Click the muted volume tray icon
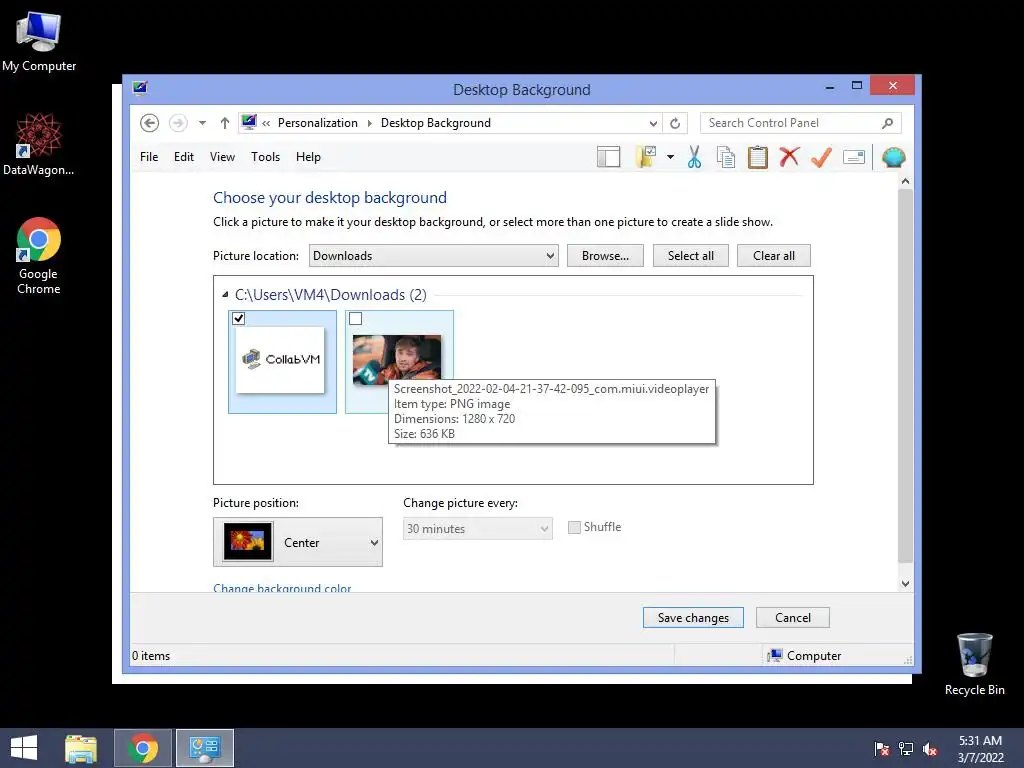This screenshot has height=768, width=1024. (x=930, y=749)
